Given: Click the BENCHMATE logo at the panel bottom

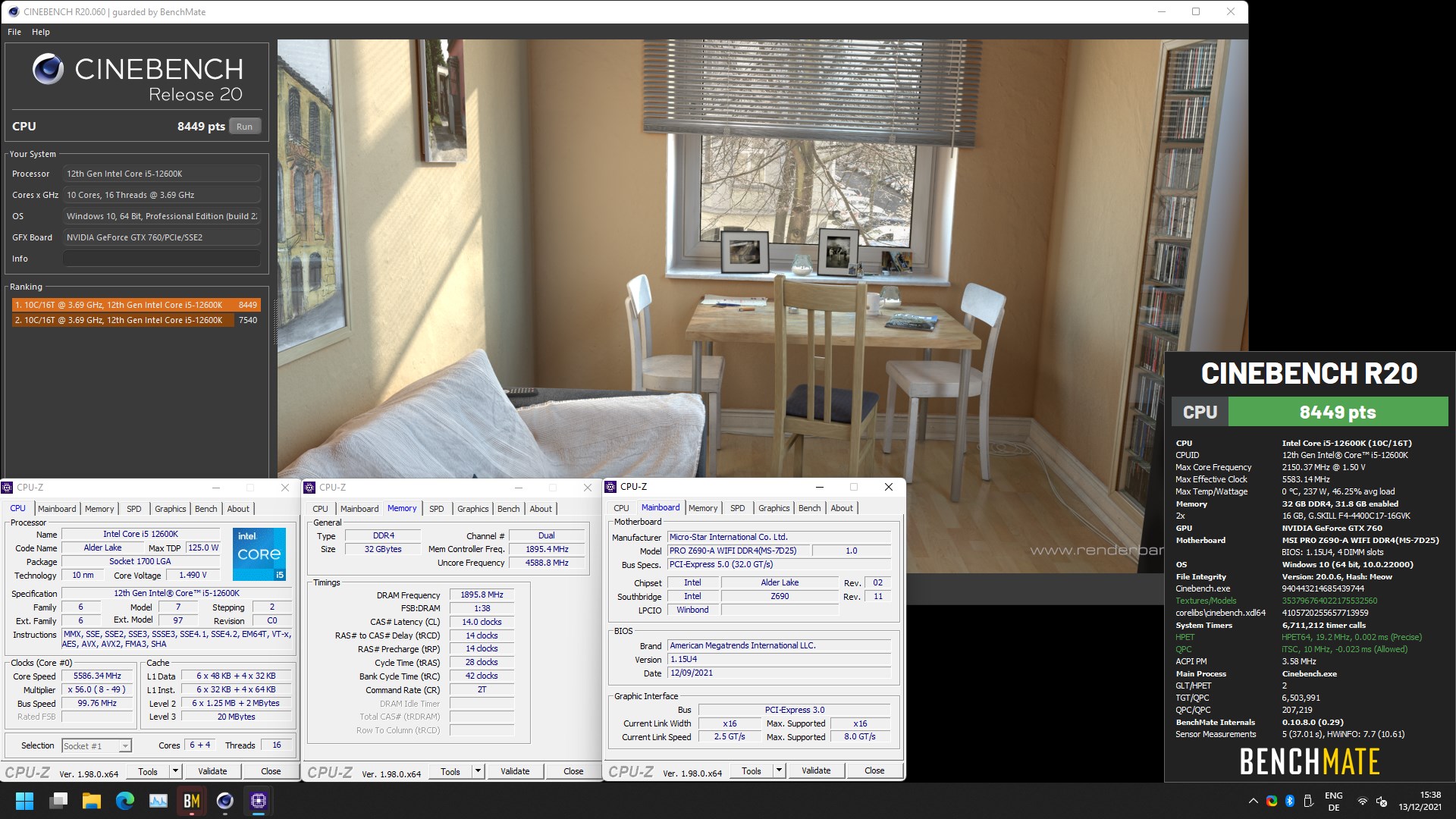Looking at the screenshot, I should click(x=1310, y=761).
